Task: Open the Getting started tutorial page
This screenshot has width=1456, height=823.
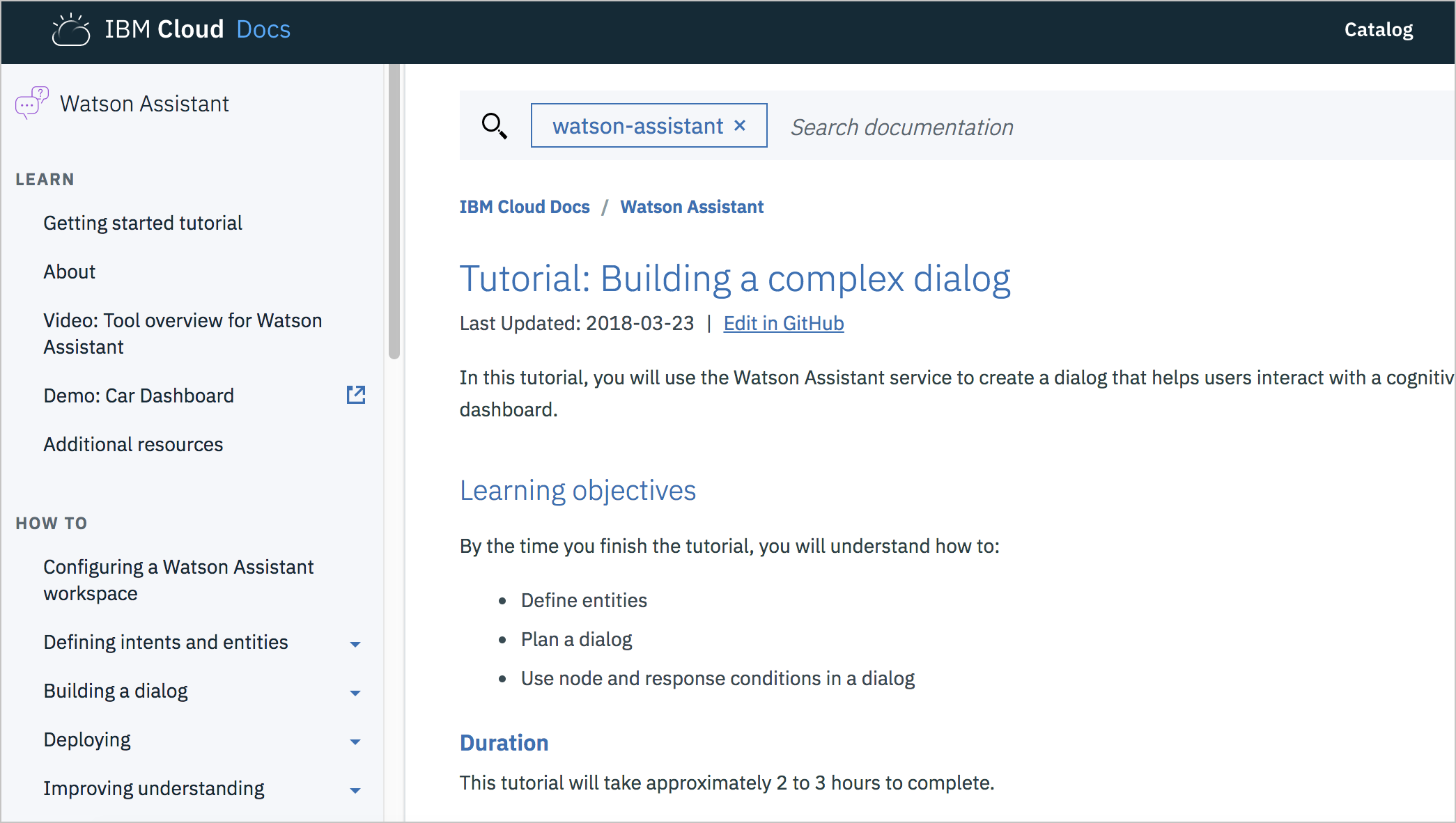Action: point(143,223)
